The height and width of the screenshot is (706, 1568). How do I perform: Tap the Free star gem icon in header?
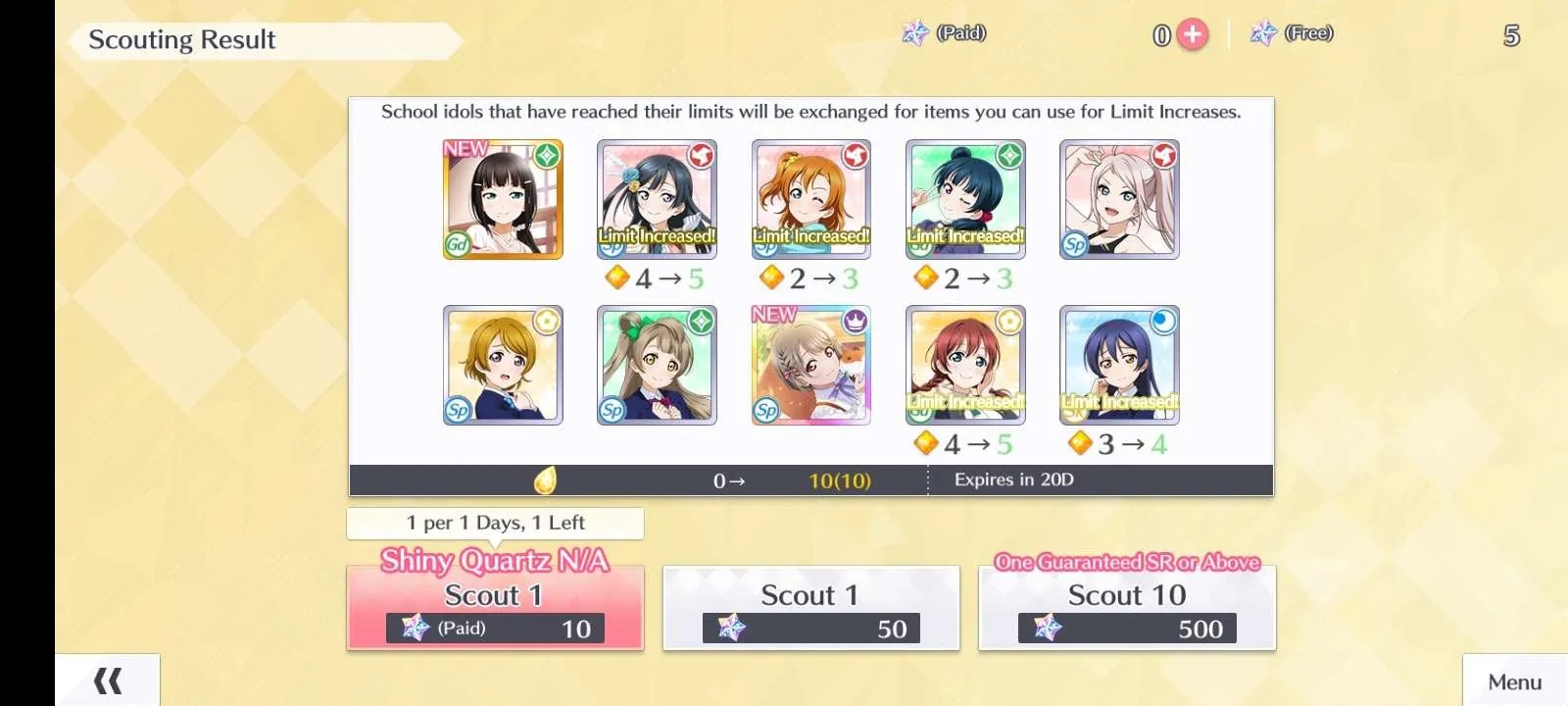1264,33
